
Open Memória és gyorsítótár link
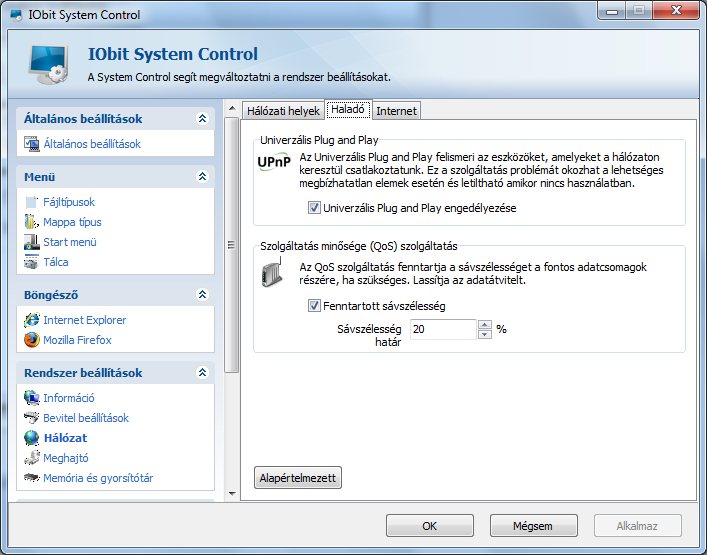tap(98, 478)
